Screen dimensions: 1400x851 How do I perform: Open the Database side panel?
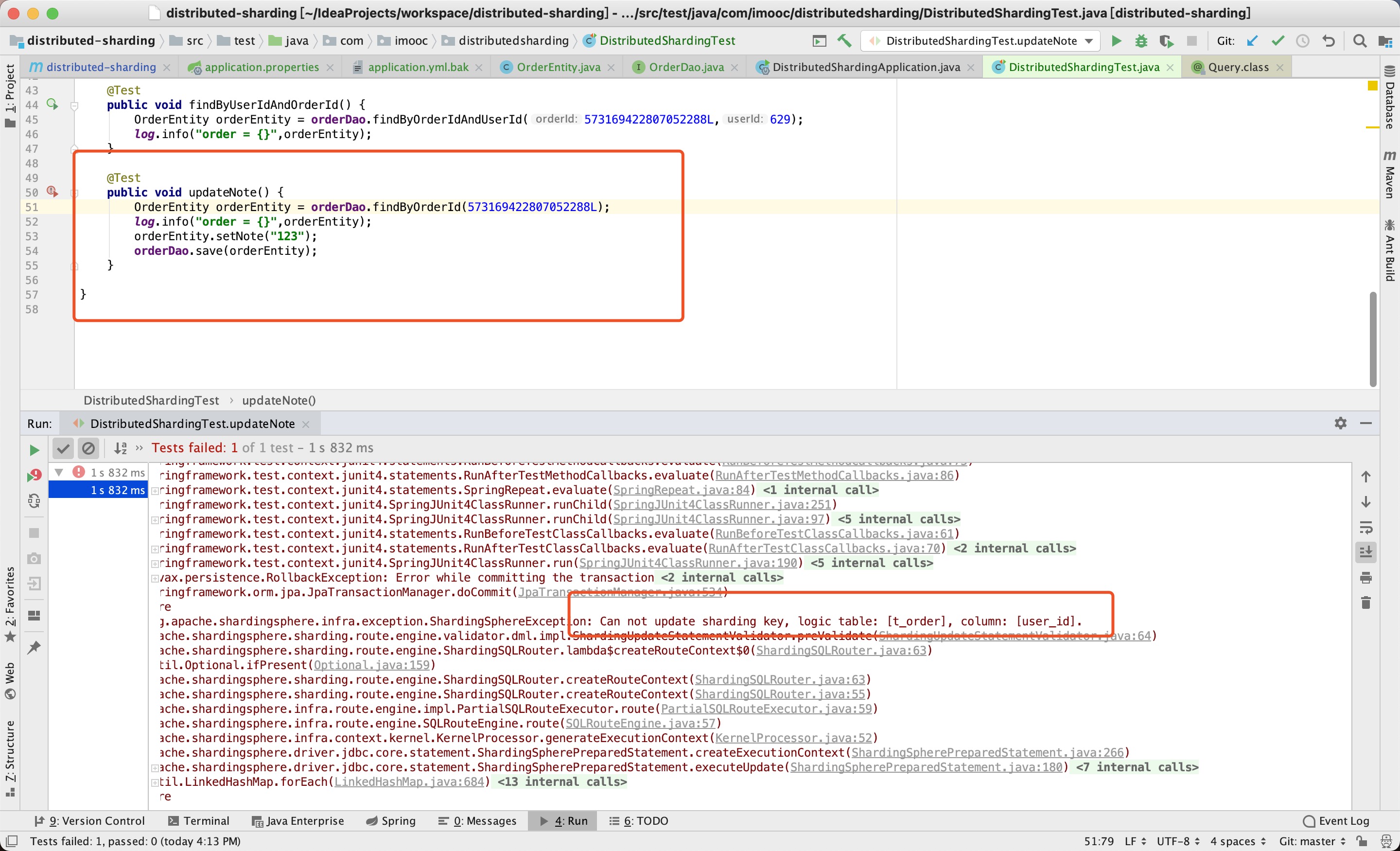point(1389,98)
